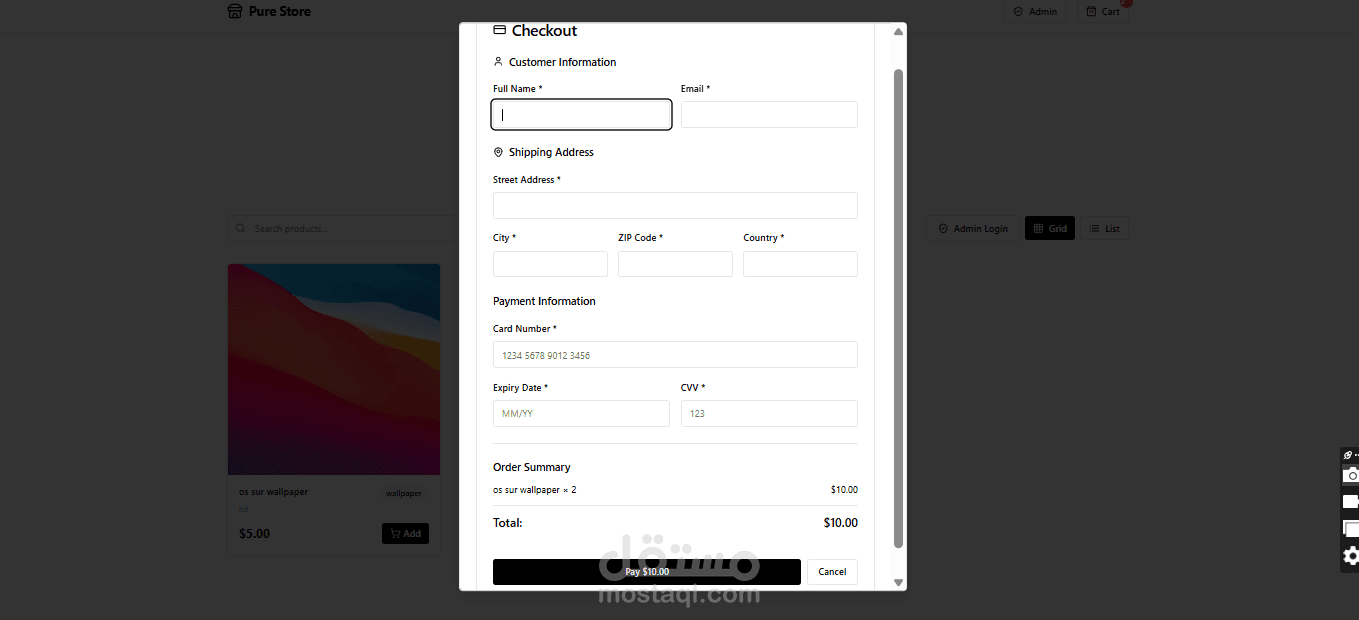
Task: Focus the Expiry Date MM/YY field
Action: [x=581, y=414]
